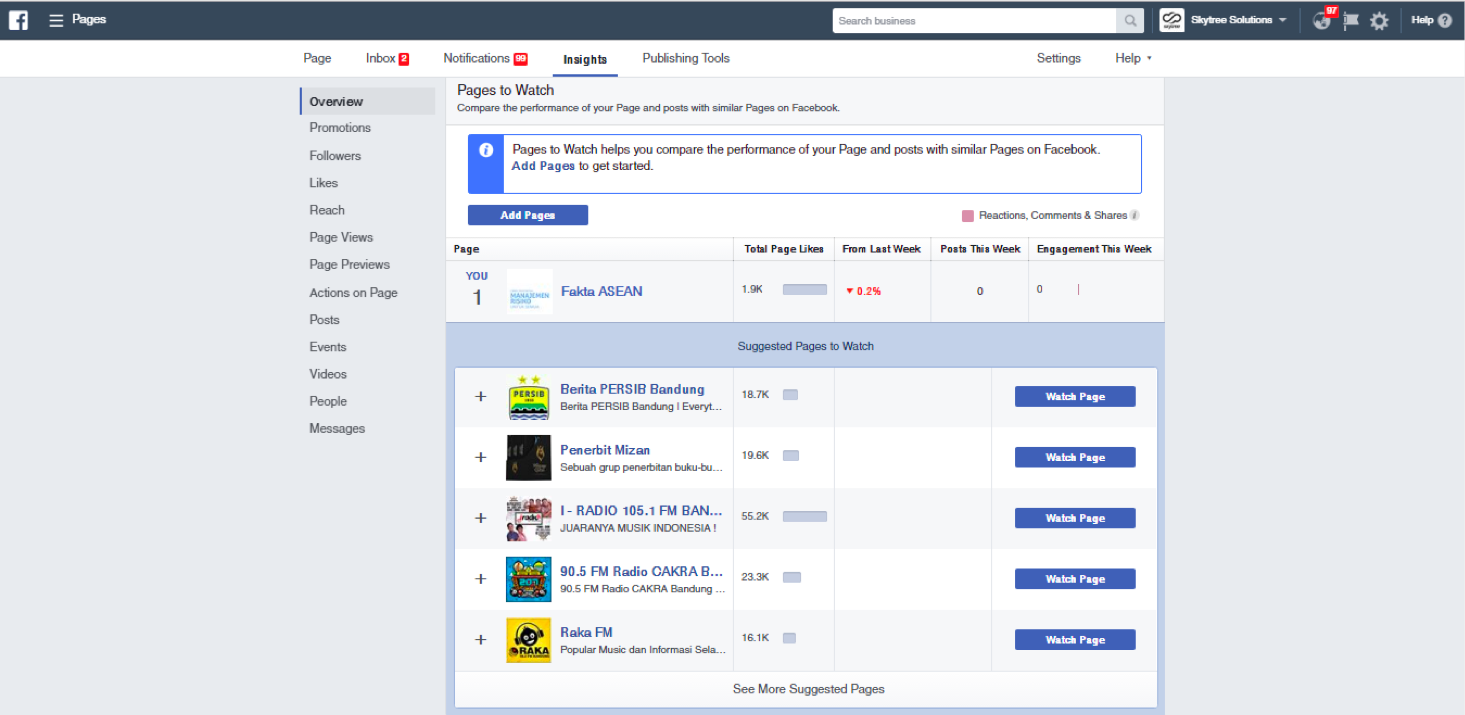
Task: Open Raka FM title link
Action: coord(586,632)
